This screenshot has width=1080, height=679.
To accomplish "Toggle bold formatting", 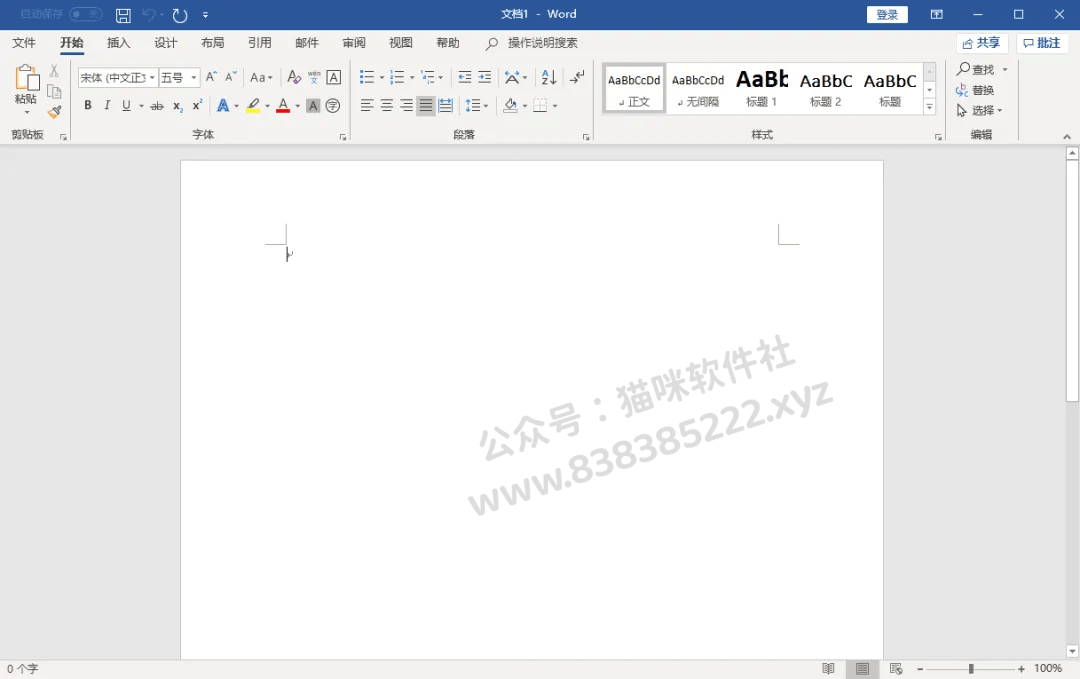I will tap(87, 105).
